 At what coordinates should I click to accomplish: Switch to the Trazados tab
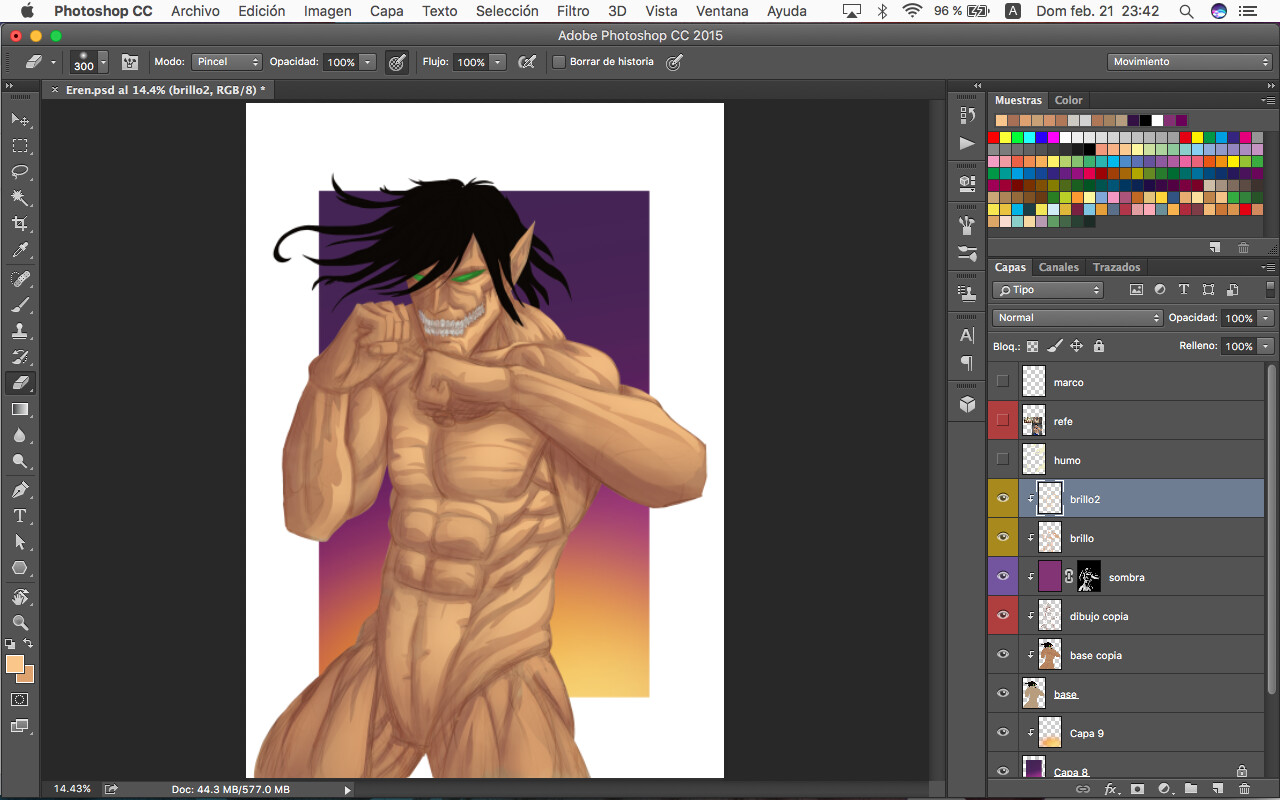1116,267
